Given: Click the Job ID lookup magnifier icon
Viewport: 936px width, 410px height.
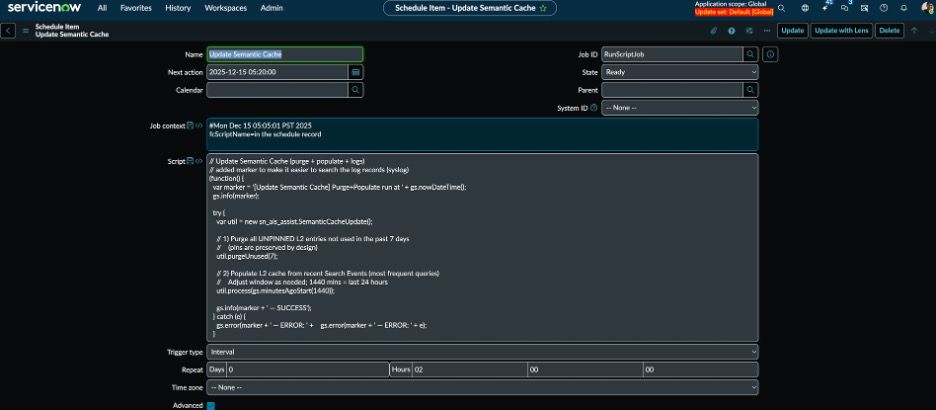Looking at the screenshot, I should click(751, 54).
